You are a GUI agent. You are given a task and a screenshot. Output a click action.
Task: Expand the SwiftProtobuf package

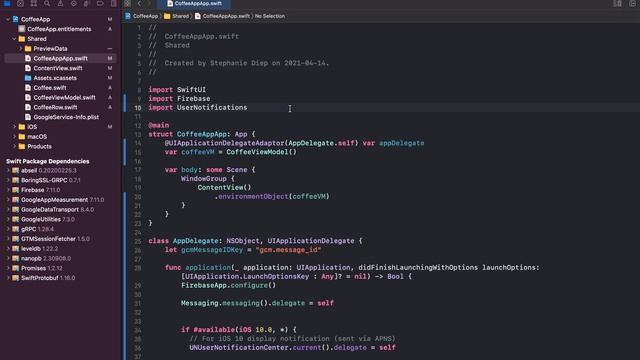click(x=8, y=278)
